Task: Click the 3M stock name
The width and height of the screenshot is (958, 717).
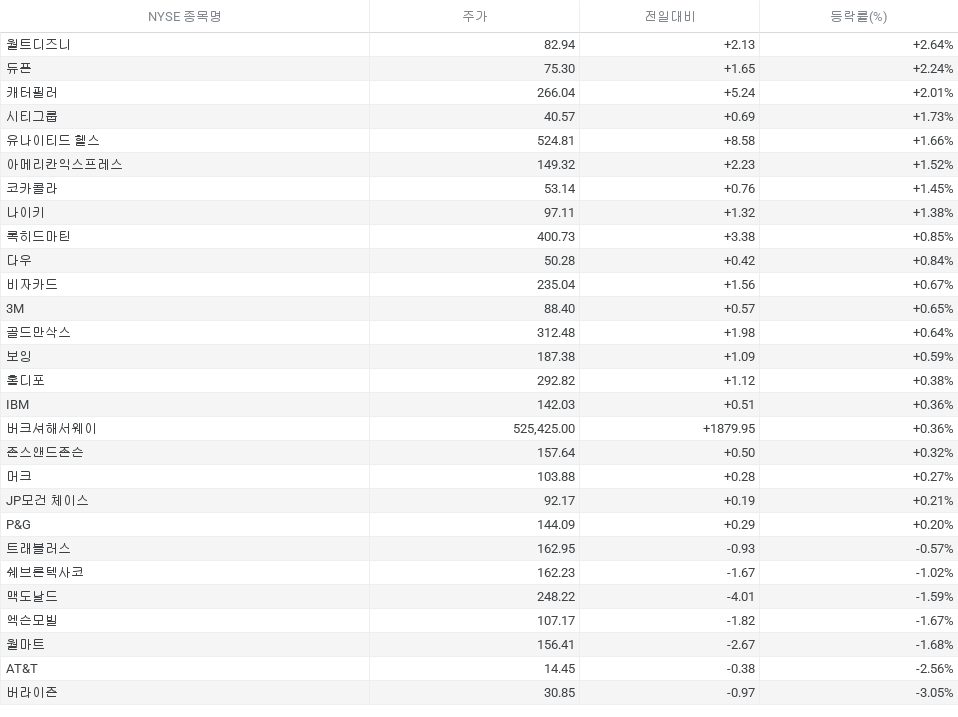Action: [x=15, y=309]
